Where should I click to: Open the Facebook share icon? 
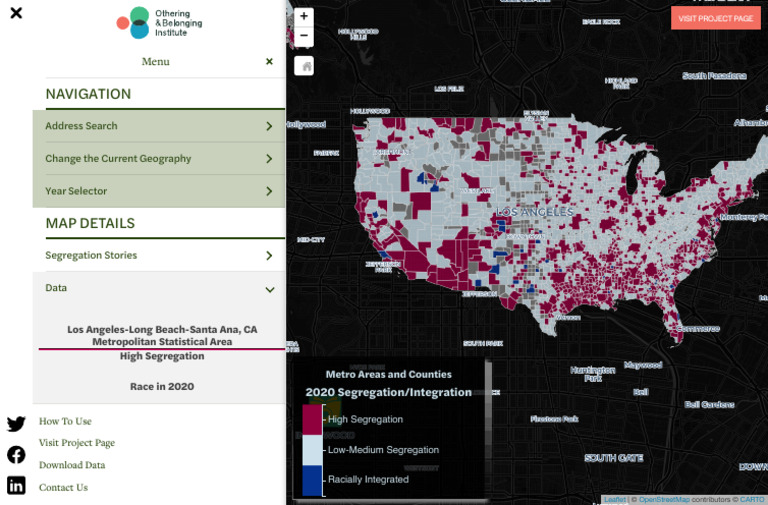point(16,455)
